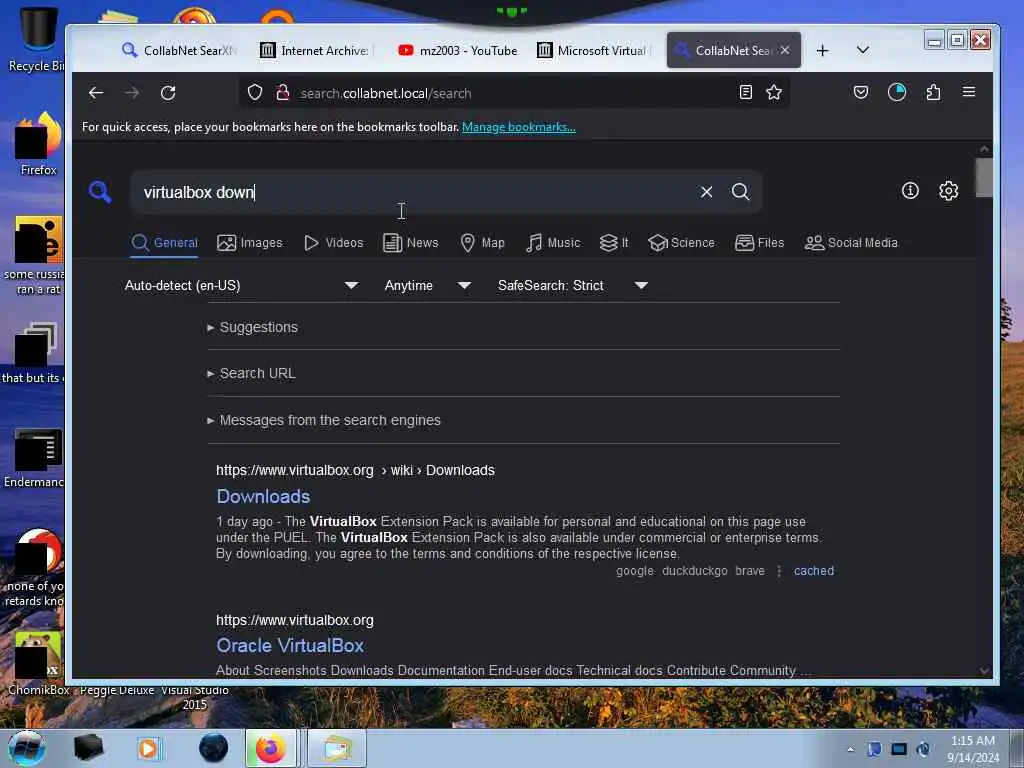The width and height of the screenshot is (1024, 768).
Task: Switch to the first CollabNet SearXNG tab
Action: click(x=178, y=50)
